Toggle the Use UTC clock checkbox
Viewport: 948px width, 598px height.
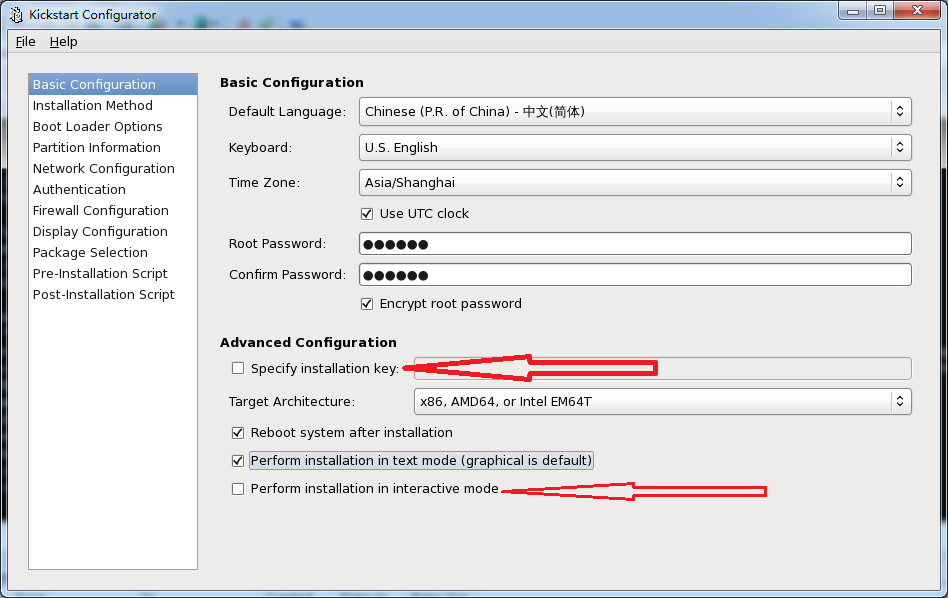(367, 213)
